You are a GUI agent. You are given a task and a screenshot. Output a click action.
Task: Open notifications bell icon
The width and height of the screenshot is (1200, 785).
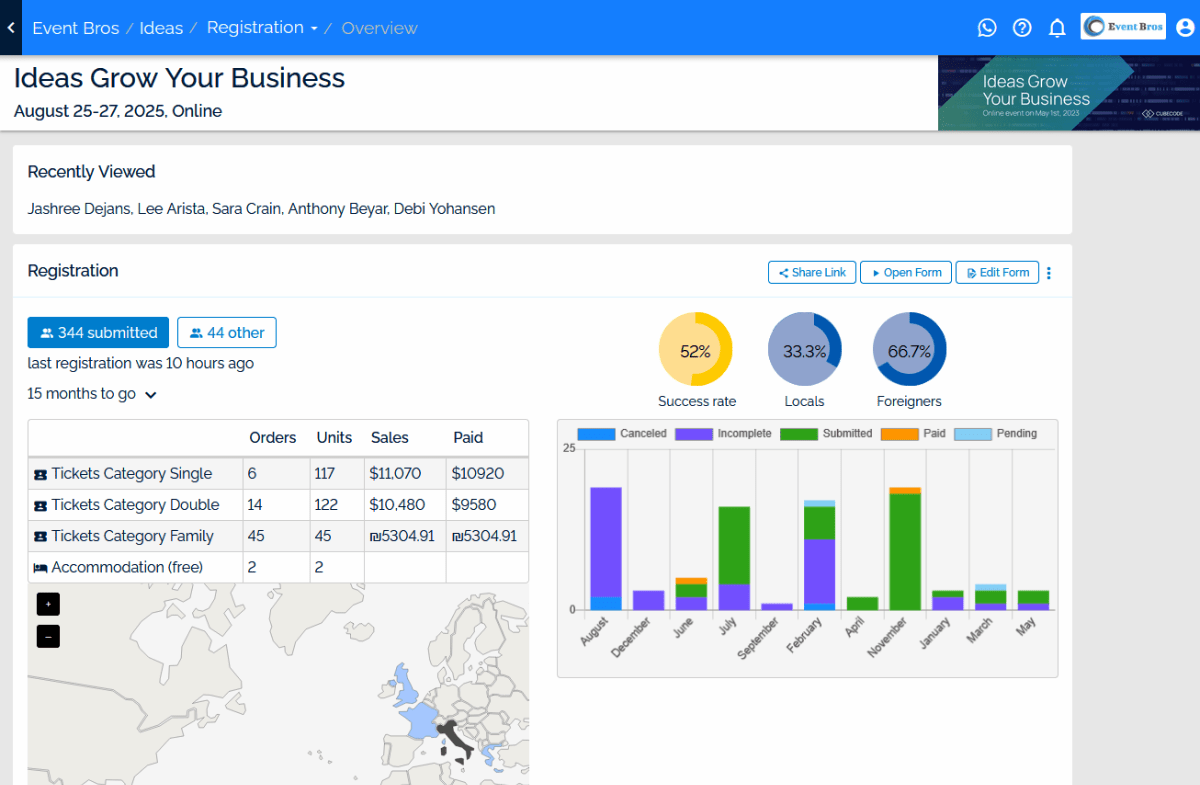[1057, 28]
